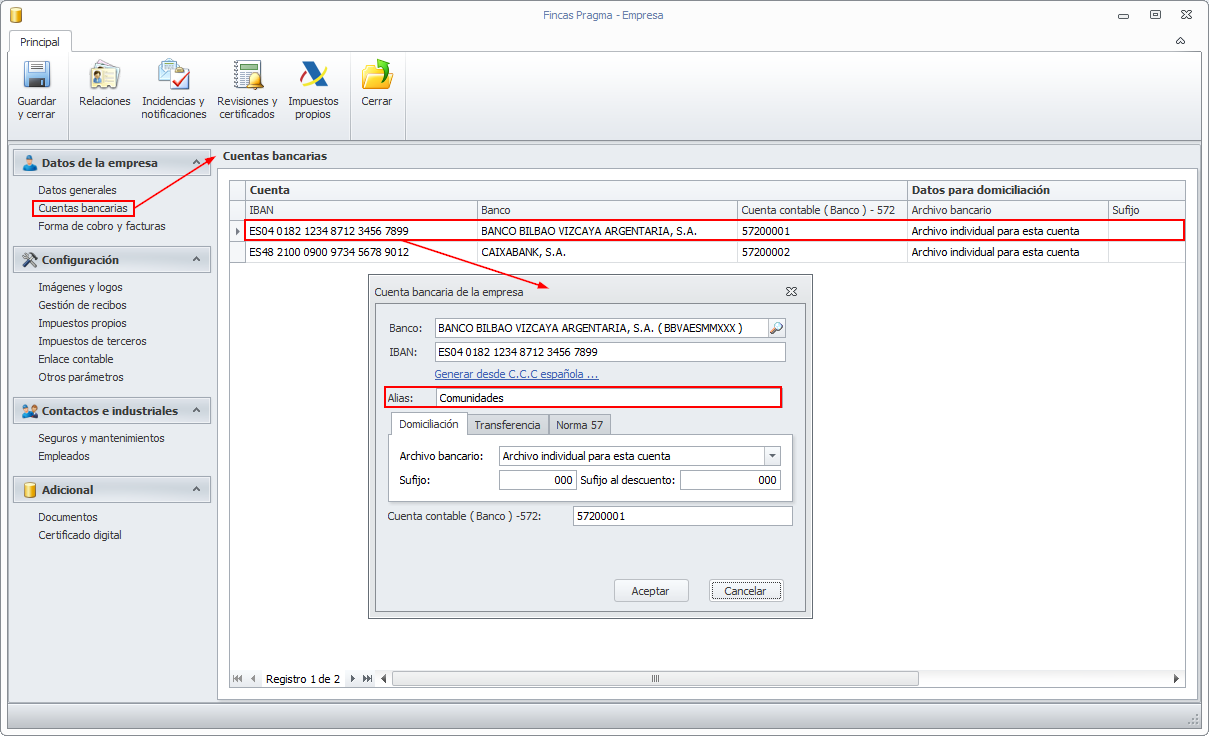Open Forma de cobro y facturas
Viewport: 1209px width, 736px height.
tap(102, 226)
